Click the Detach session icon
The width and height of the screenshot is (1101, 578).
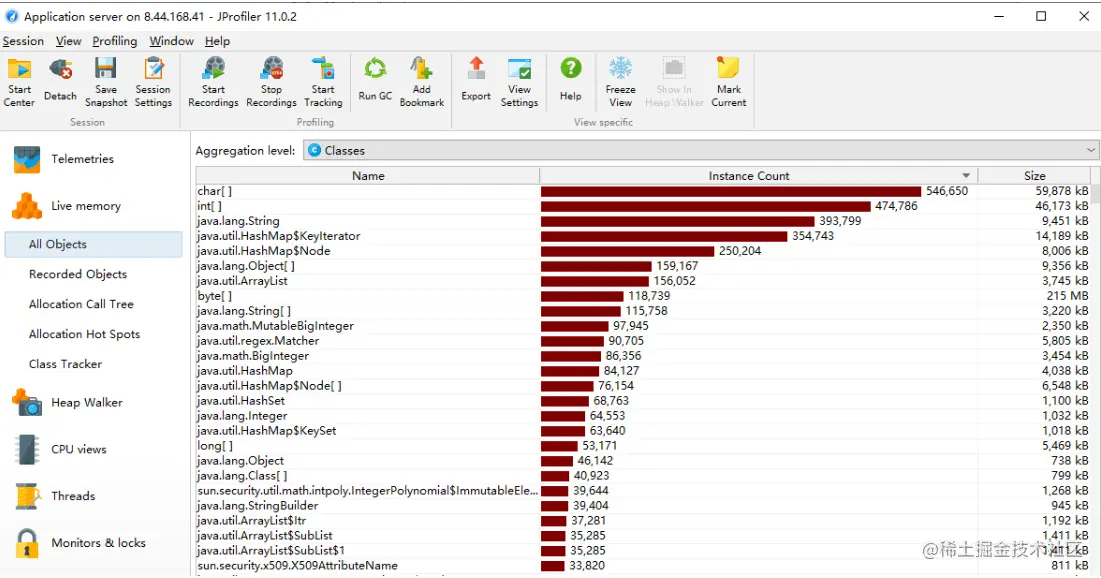click(60, 69)
